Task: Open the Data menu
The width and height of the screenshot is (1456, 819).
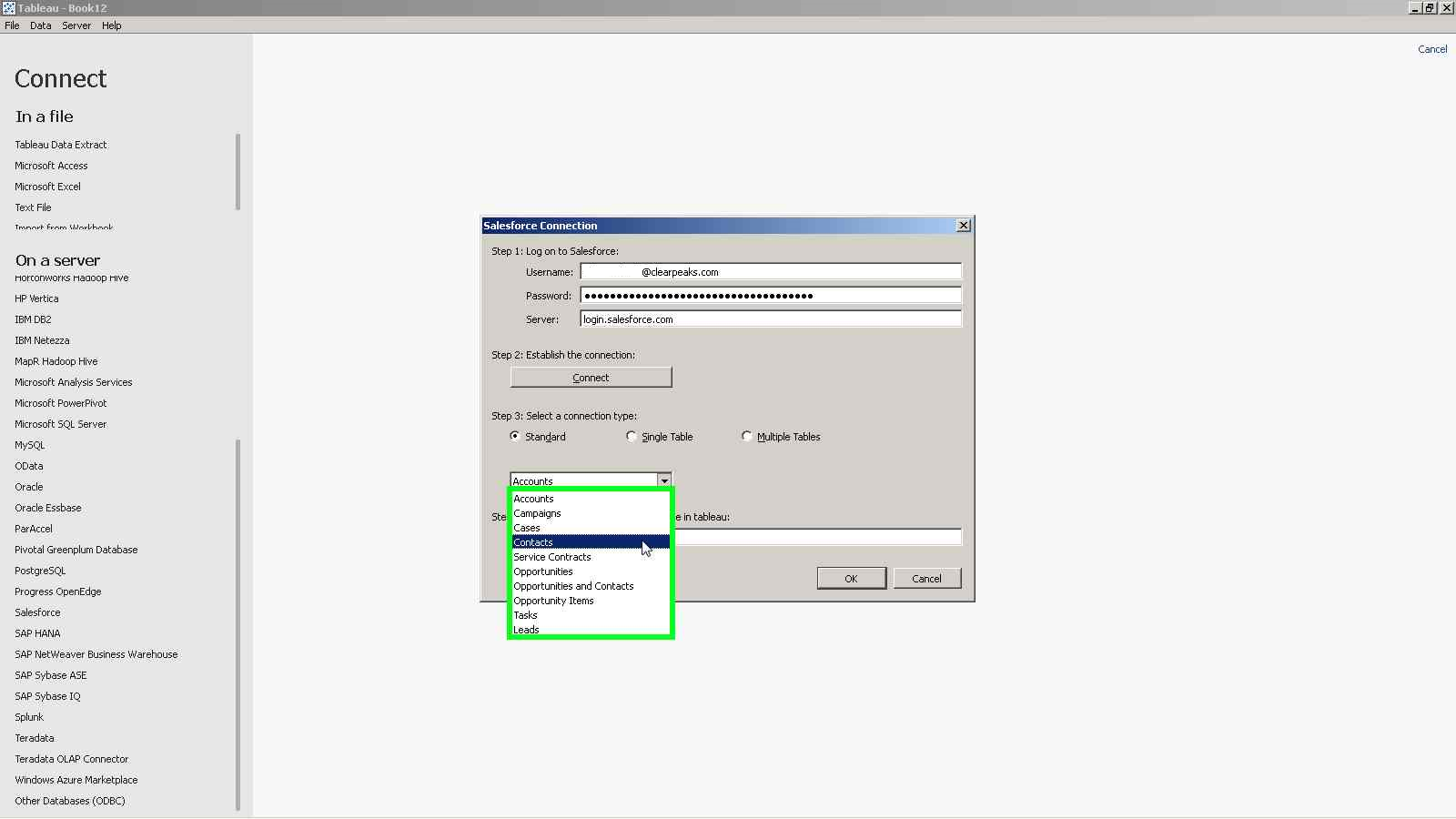Action: (x=40, y=25)
